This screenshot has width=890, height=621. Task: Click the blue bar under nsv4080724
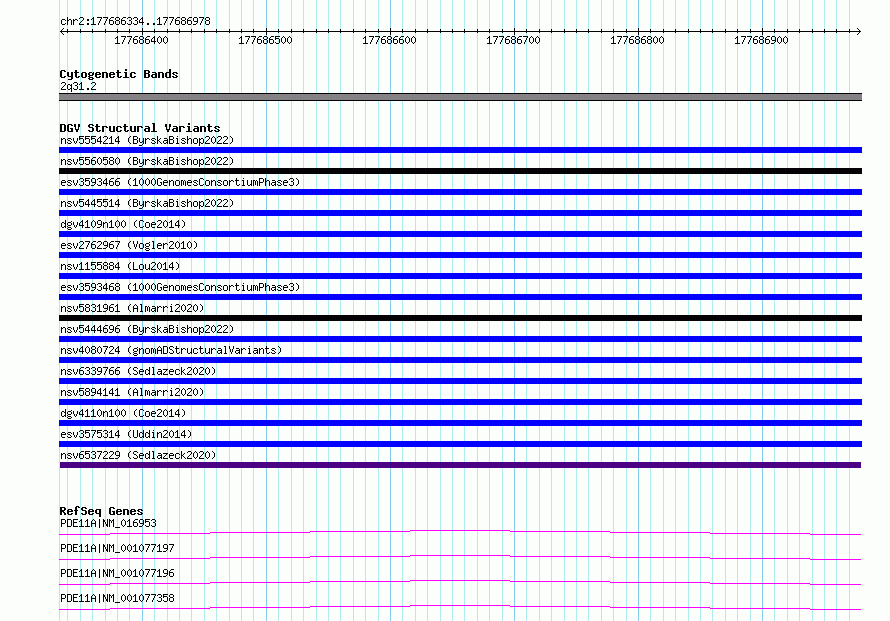pyautogui.click(x=460, y=360)
